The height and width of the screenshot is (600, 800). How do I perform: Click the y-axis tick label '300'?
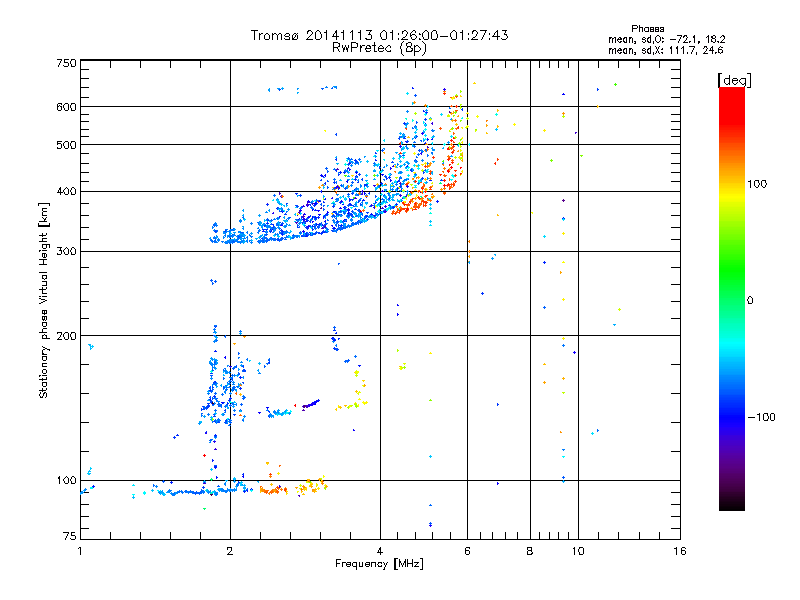pos(66,251)
